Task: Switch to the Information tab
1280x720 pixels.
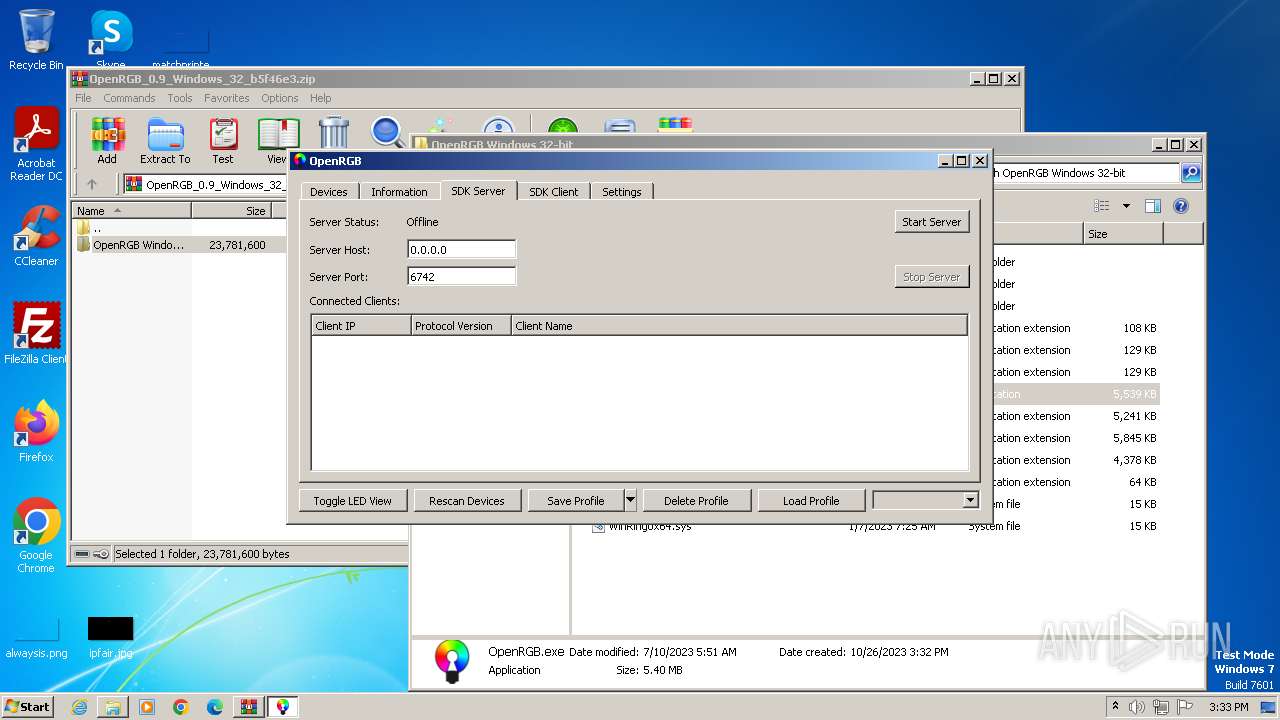Action: pos(399,191)
